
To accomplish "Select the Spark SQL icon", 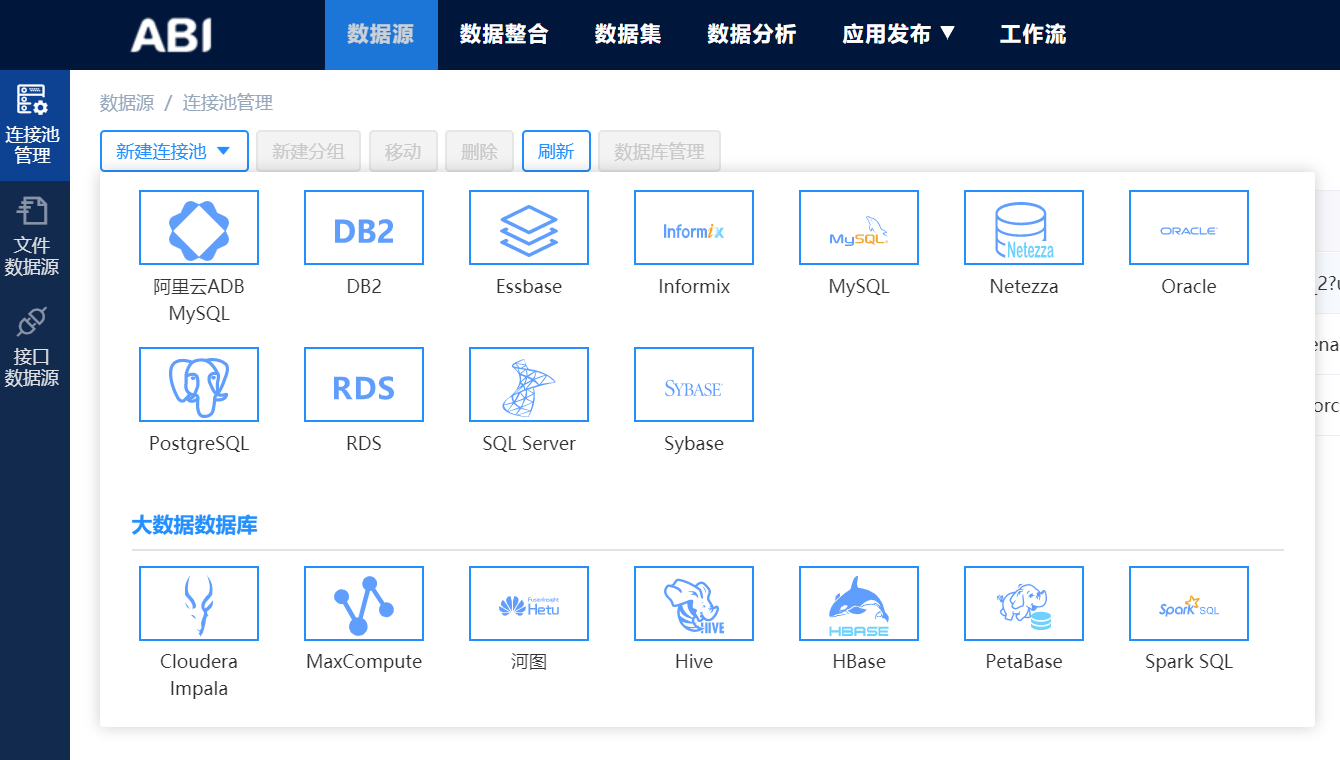I will pyautogui.click(x=1188, y=604).
